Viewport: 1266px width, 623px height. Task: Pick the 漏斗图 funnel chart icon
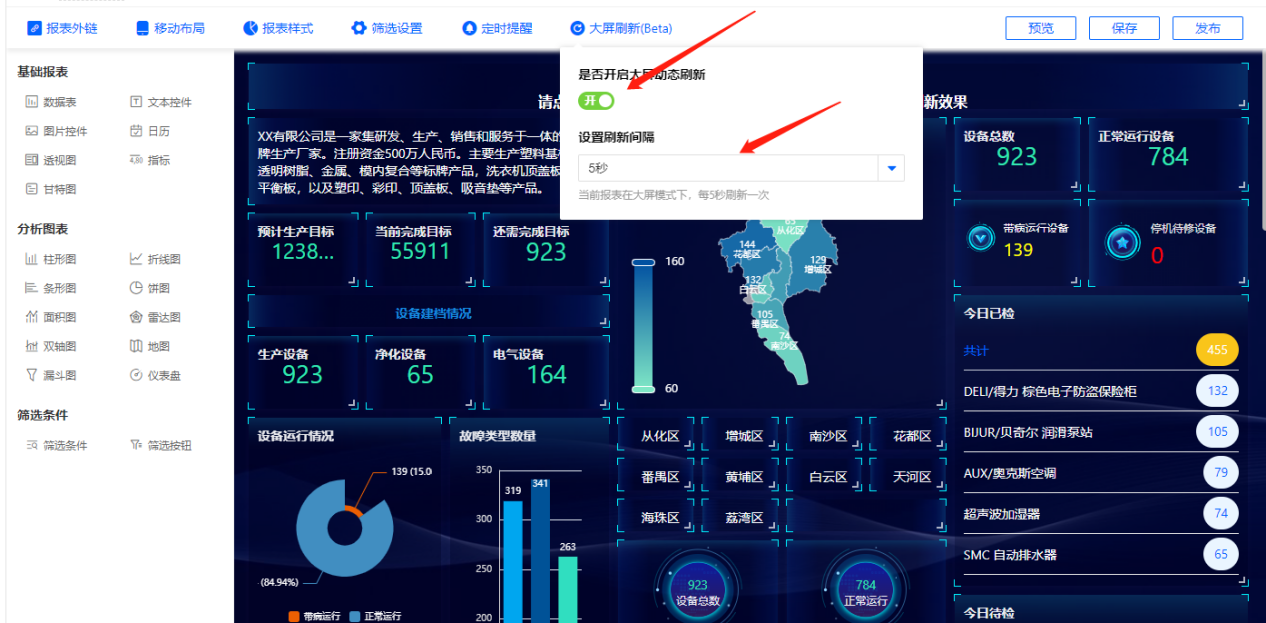32,375
